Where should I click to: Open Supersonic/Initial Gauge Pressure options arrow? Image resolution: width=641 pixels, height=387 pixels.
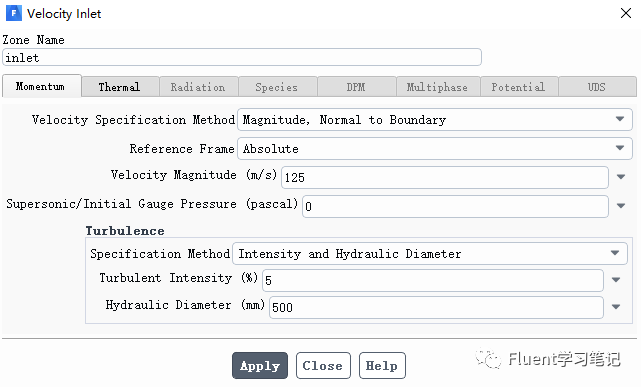(x=621, y=206)
